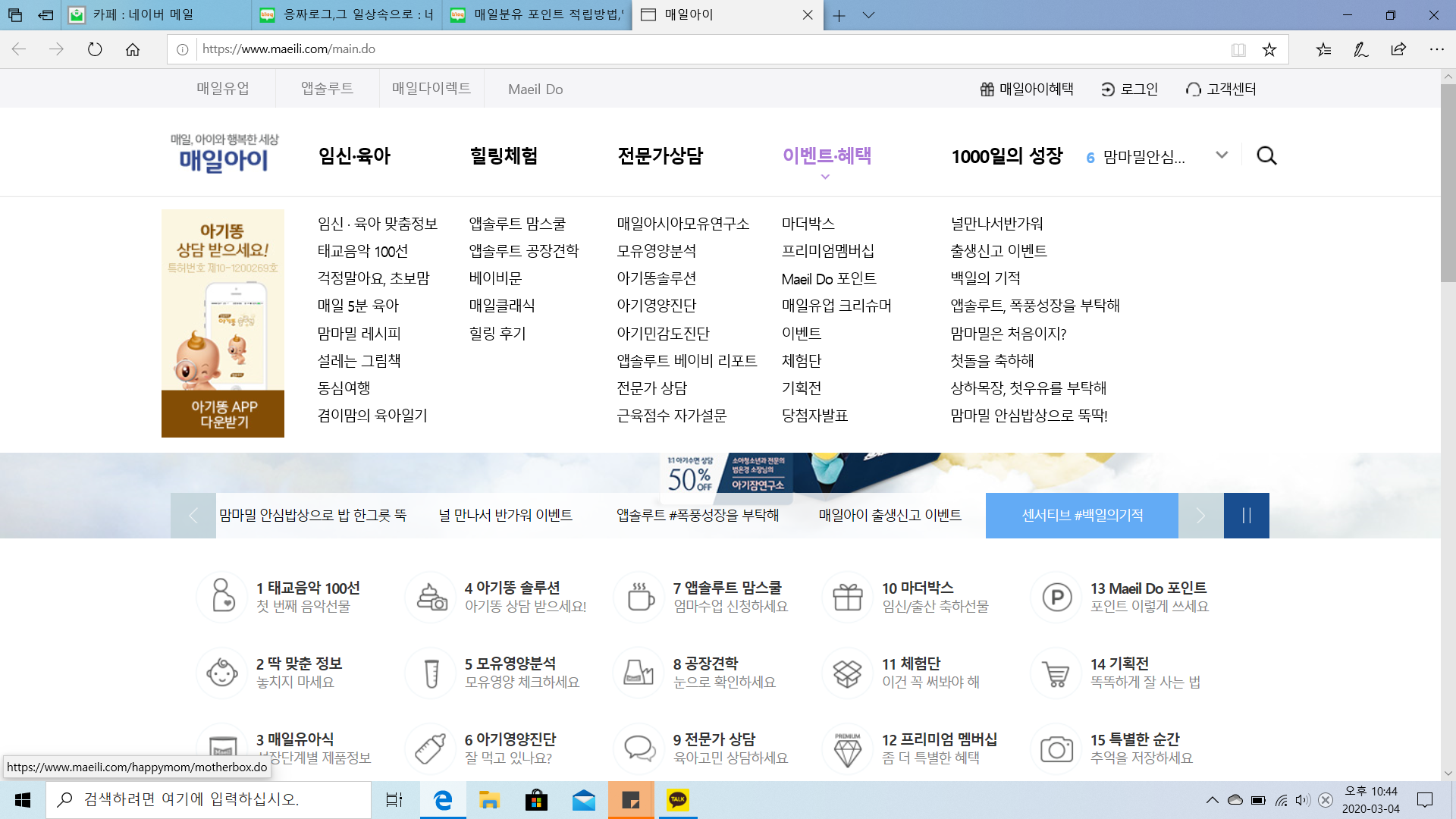Open File Explorer from the taskbar
The image size is (1456, 819).
pos(489,799)
